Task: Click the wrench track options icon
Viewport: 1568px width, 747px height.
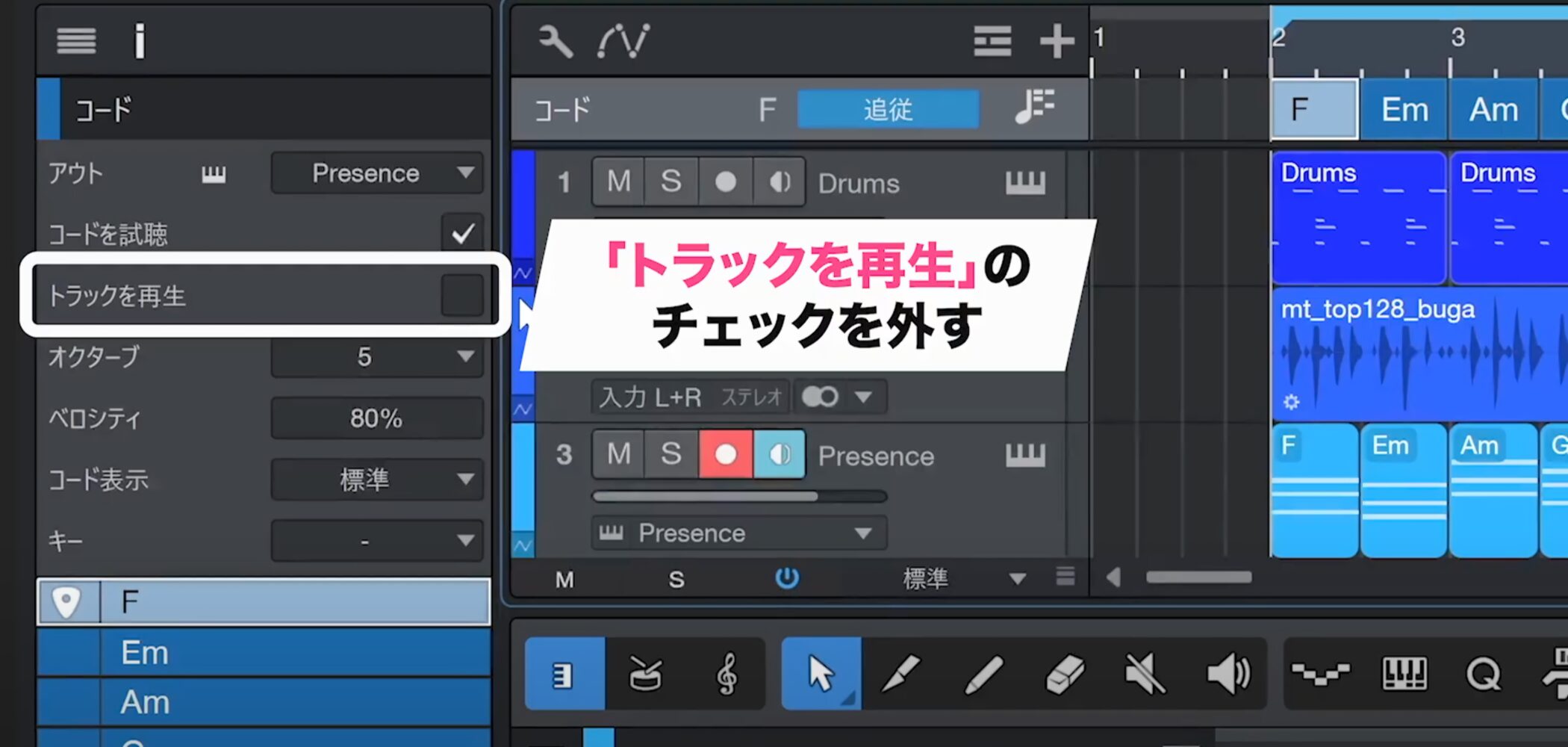Action: click(556, 41)
